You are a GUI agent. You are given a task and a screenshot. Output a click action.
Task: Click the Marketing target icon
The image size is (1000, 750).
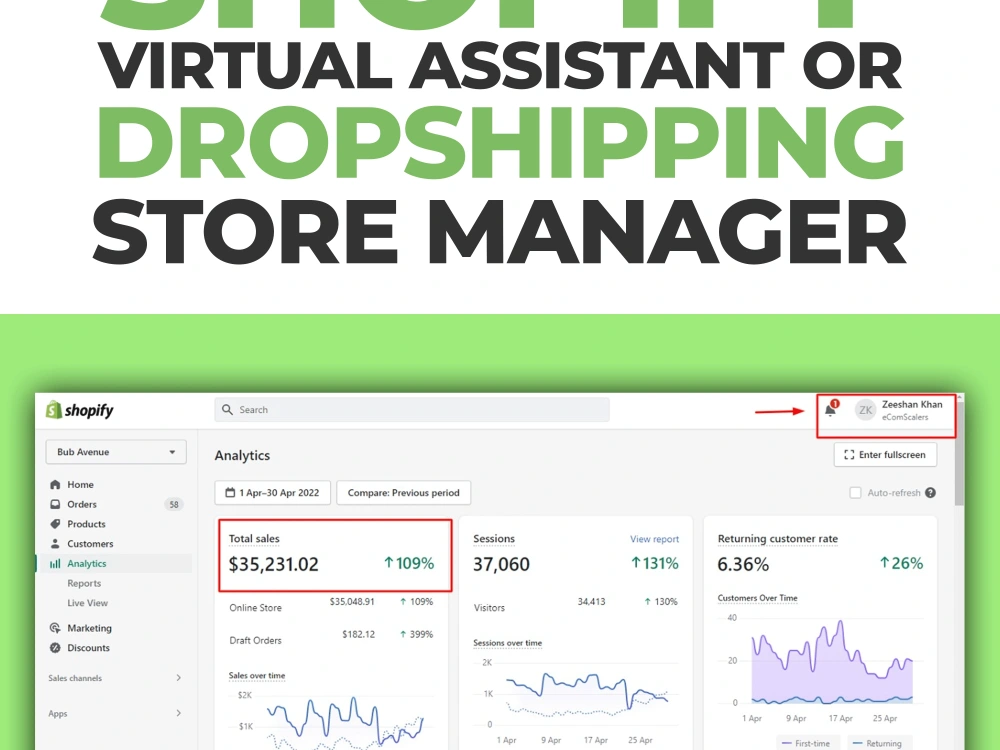(x=55, y=628)
